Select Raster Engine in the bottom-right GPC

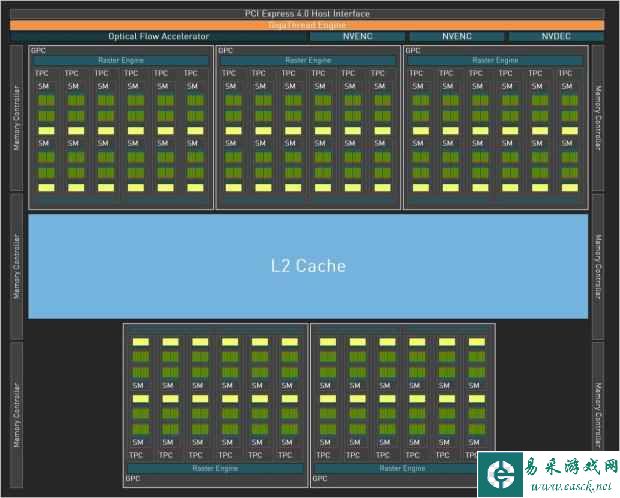402,468
